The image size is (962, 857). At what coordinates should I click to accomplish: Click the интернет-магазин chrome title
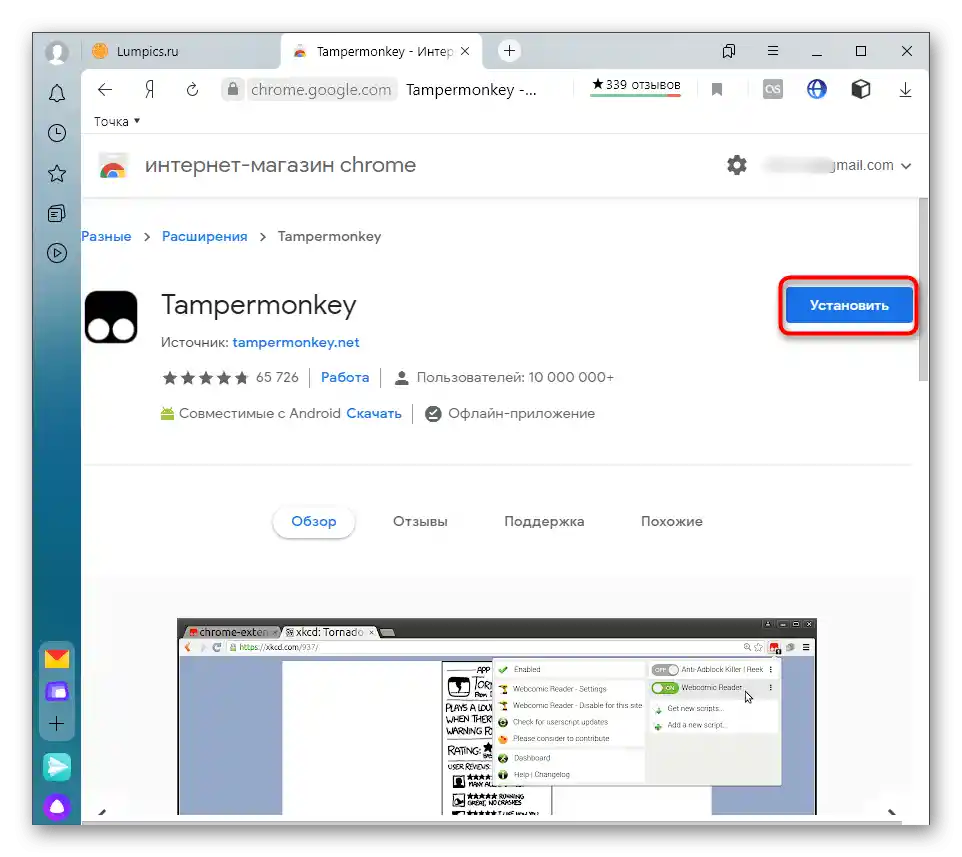point(280,165)
